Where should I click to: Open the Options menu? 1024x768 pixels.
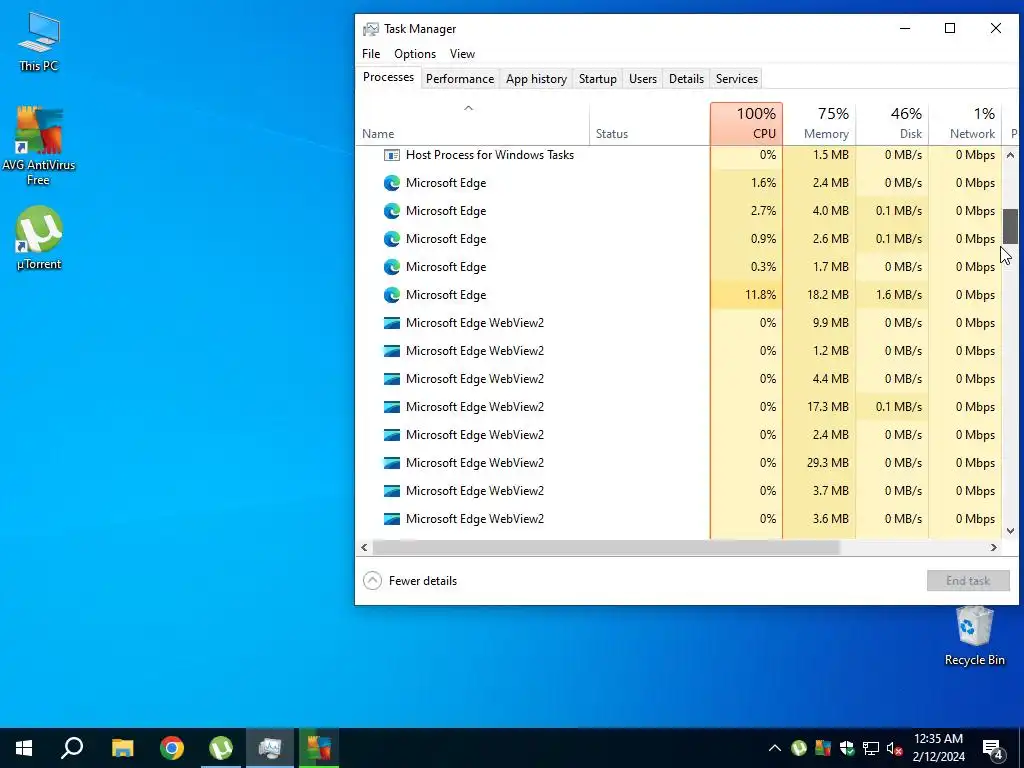415,54
